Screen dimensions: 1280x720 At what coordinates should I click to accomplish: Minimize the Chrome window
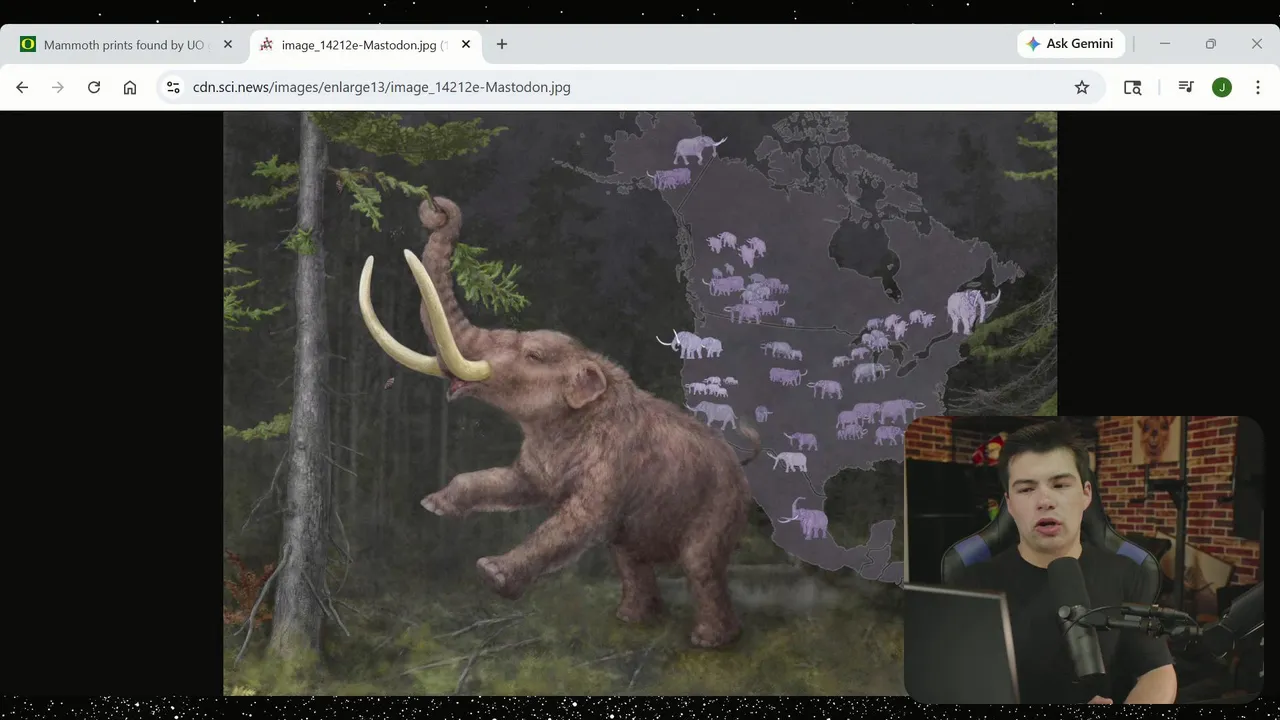pos(1165,44)
